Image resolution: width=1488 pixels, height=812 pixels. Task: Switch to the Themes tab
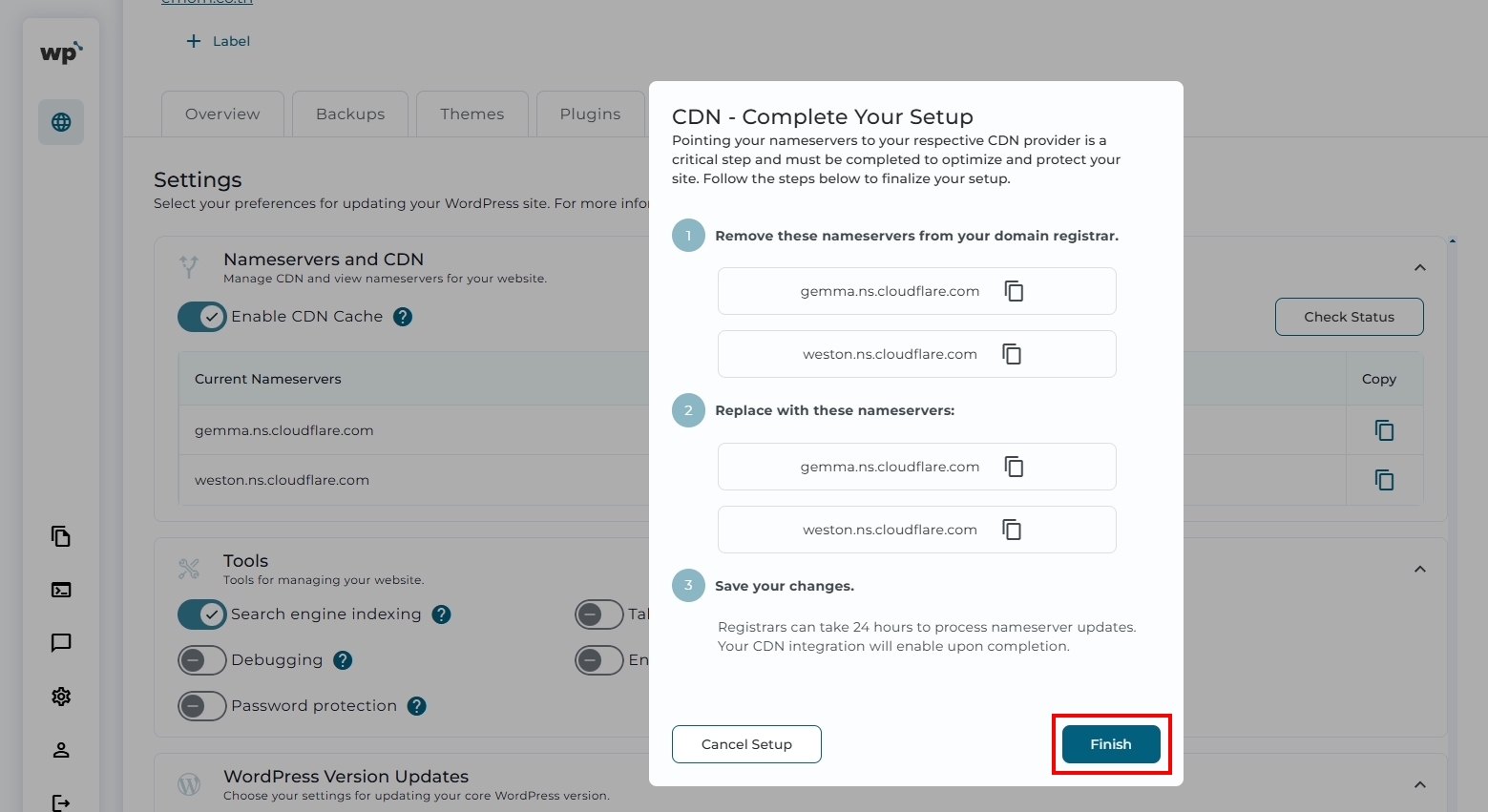click(472, 114)
